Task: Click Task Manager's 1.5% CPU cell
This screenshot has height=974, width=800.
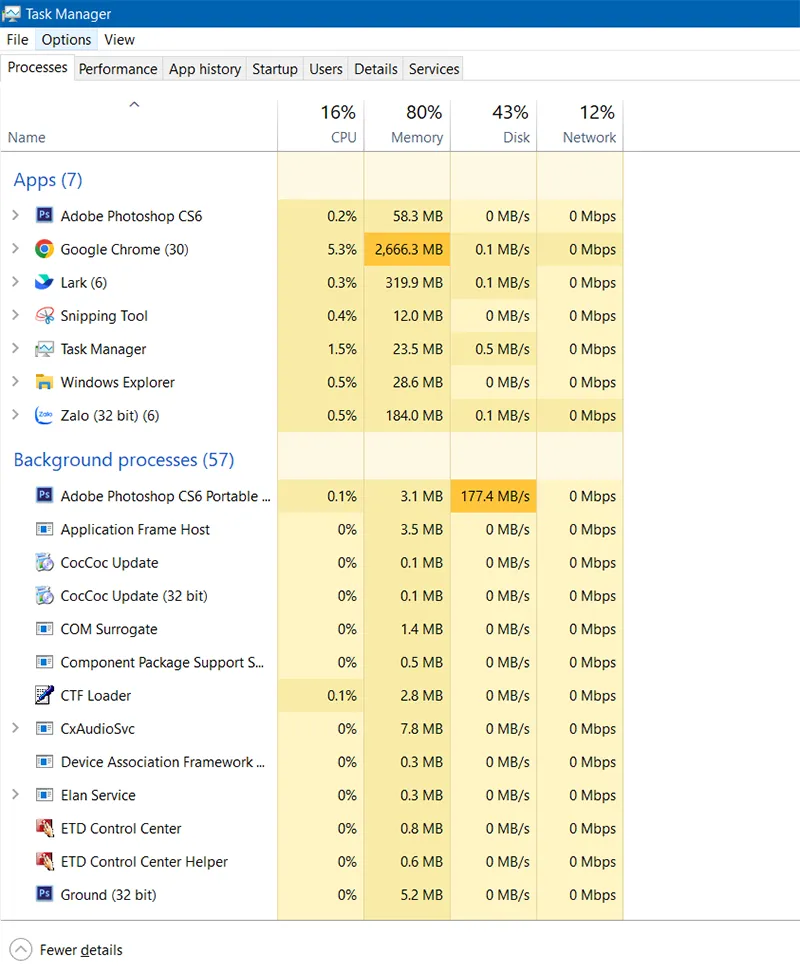Action: point(320,349)
